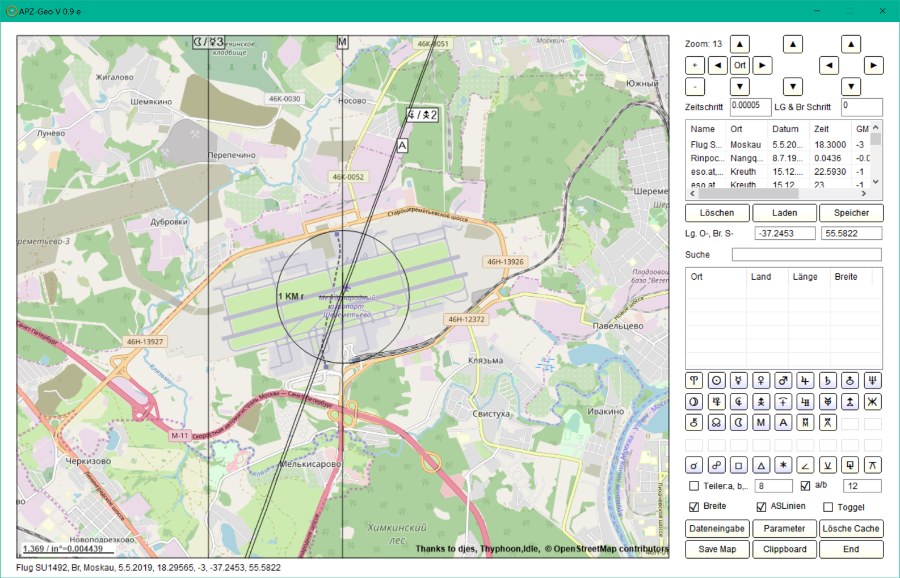The width and height of the screenshot is (900, 578).
Task: Move map up with arrow above Ort
Action: tap(740, 44)
